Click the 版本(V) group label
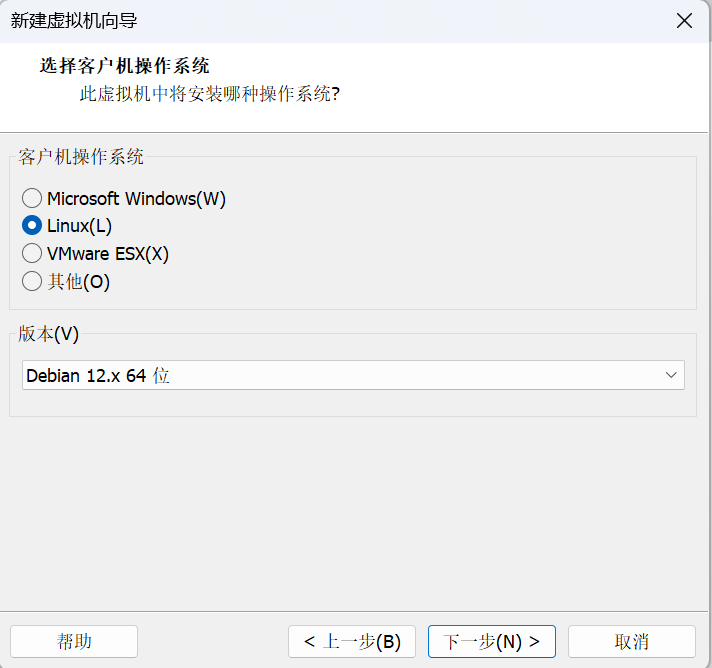The width and height of the screenshot is (712, 668). click(48, 334)
